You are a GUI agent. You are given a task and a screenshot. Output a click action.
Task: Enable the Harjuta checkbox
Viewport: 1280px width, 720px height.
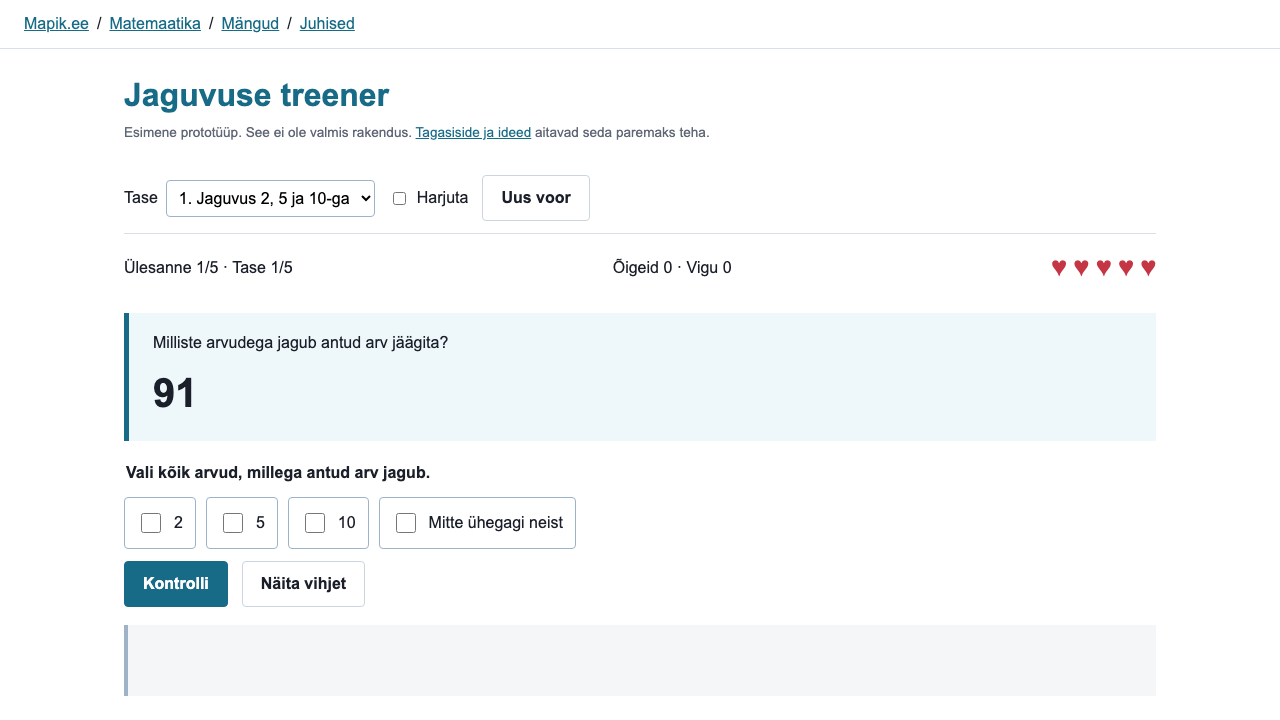coord(399,198)
